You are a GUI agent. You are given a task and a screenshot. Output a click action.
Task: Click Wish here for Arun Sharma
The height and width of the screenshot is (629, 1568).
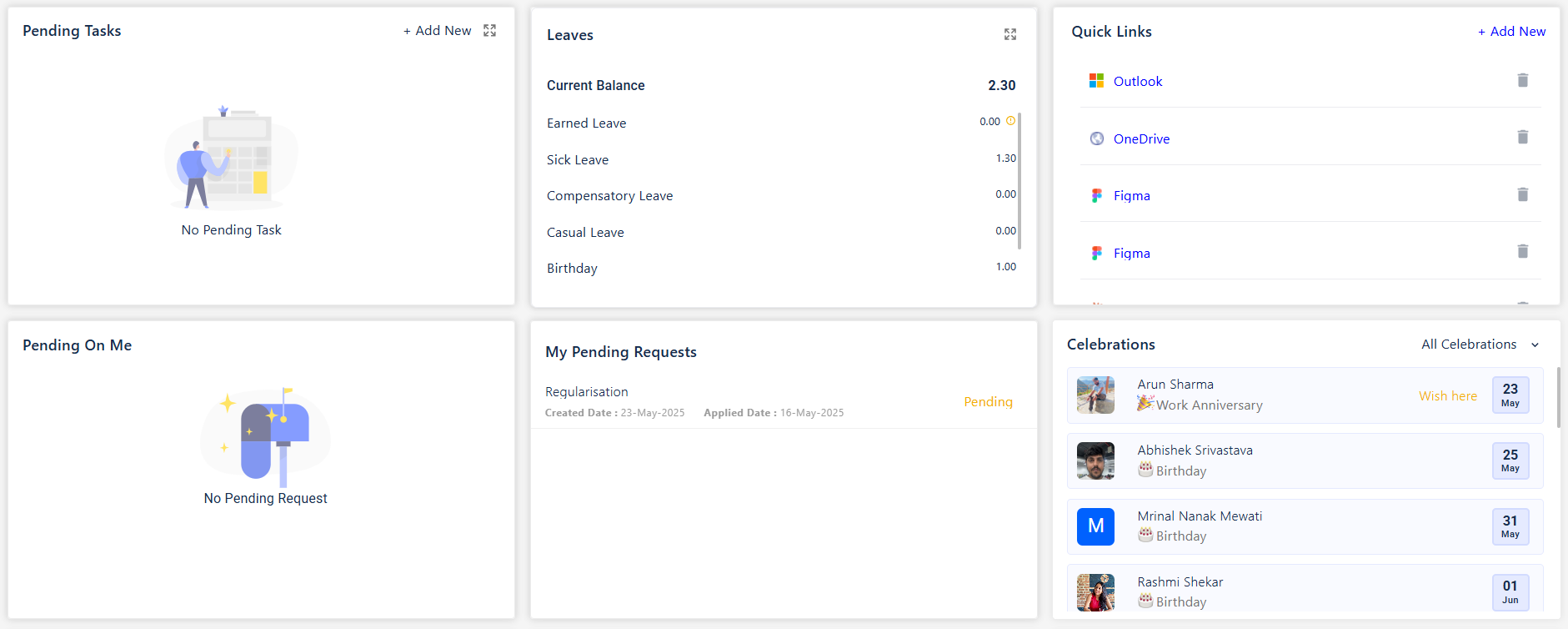pyautogui.click(x=1447, y=396)
